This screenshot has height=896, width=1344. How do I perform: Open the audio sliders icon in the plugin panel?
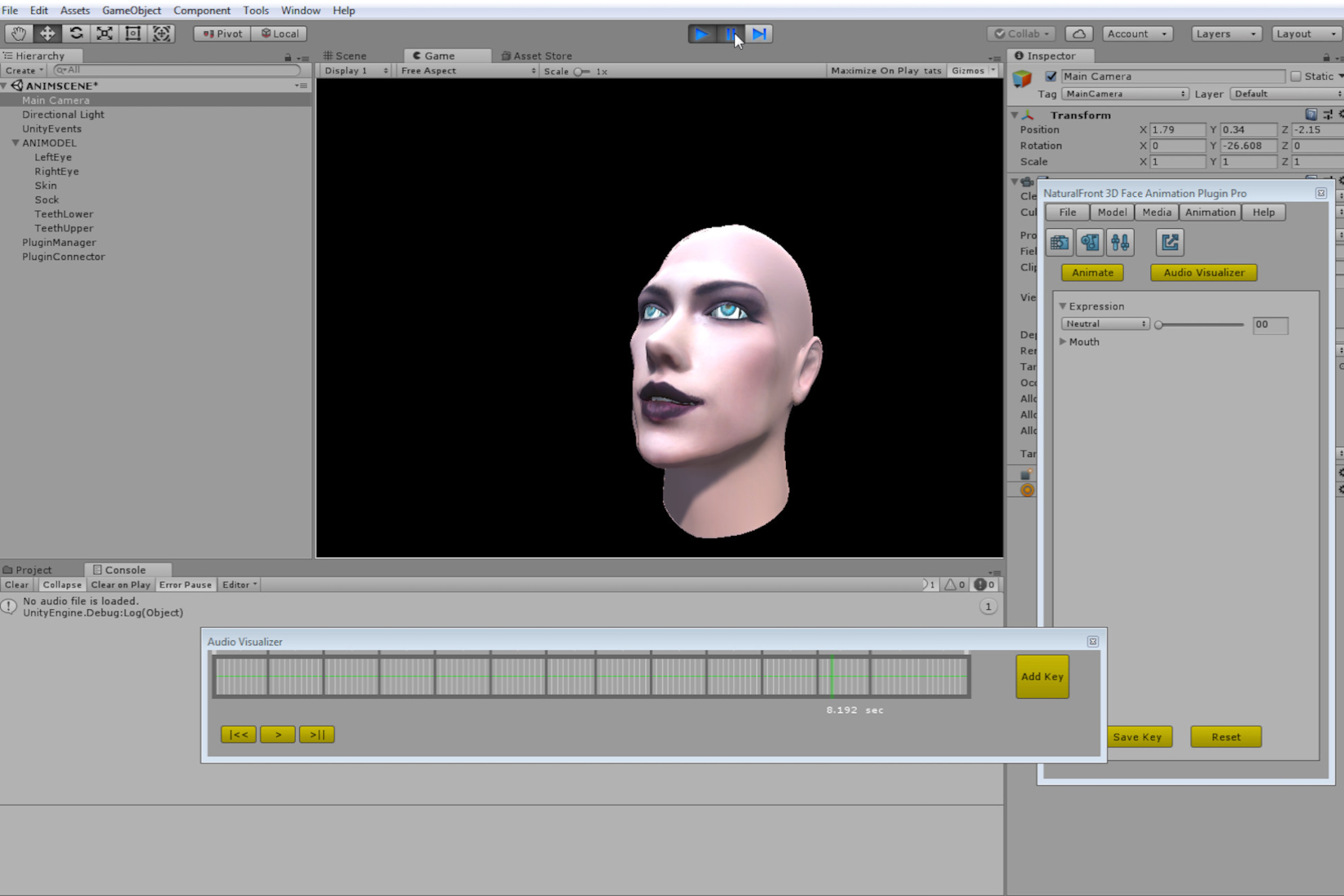click(x=1120, y=242)
